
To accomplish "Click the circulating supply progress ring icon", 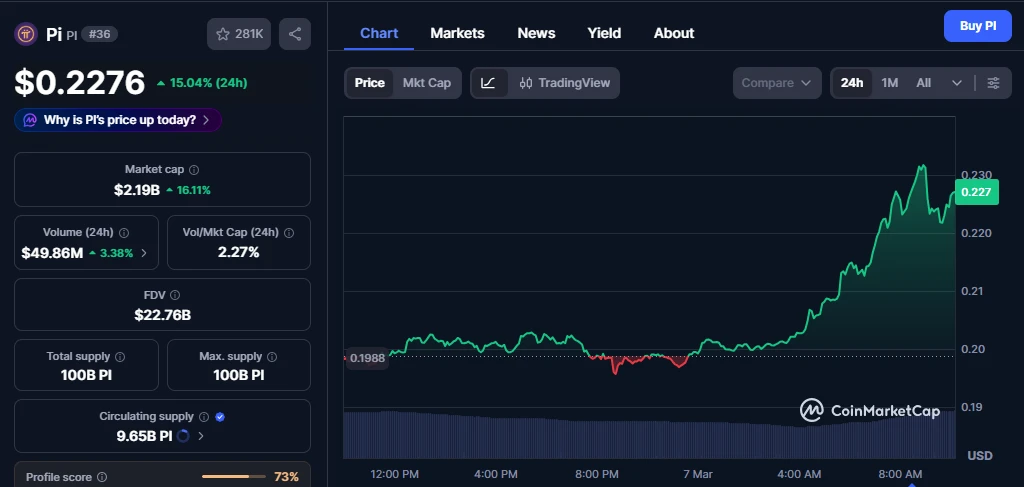I will click(183, 436).
